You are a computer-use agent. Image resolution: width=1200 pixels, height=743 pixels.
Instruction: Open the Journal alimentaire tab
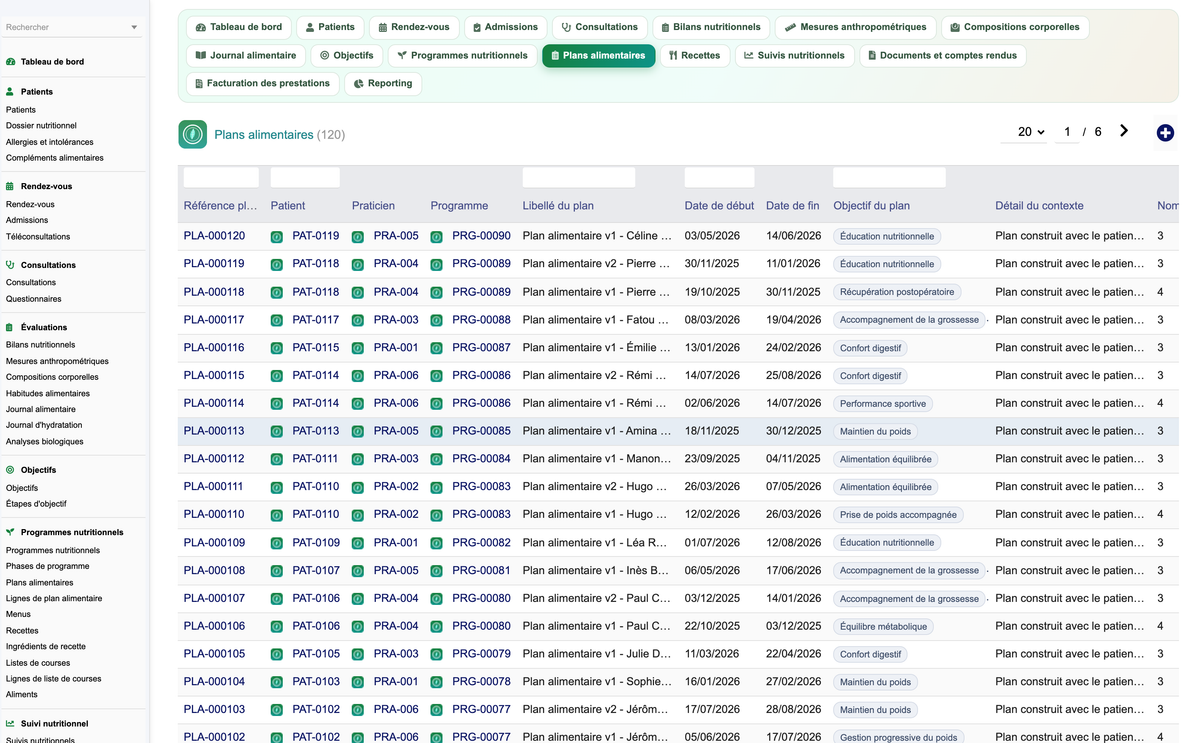246,55
